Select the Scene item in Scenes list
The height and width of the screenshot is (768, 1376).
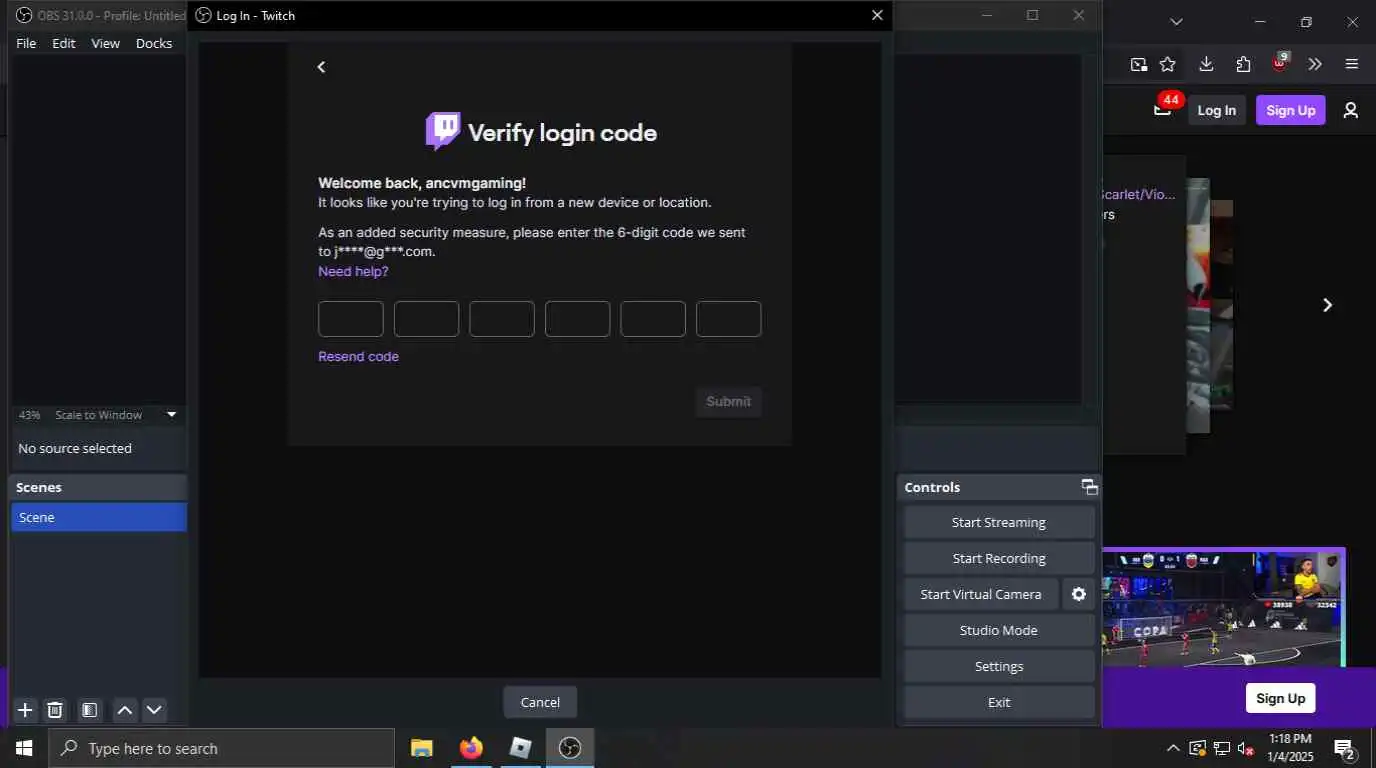[98, 517]
